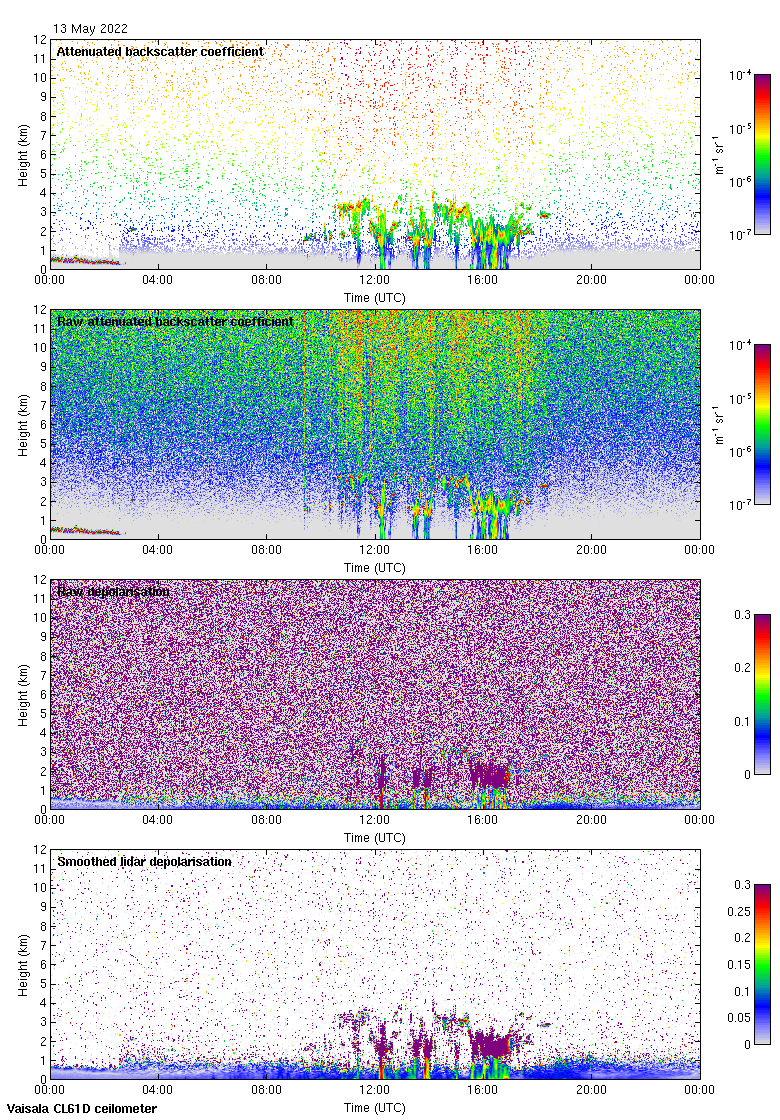
Task: Click the colour bar beside Raw attenuated backscatter plot
Action: click(763, 424)
